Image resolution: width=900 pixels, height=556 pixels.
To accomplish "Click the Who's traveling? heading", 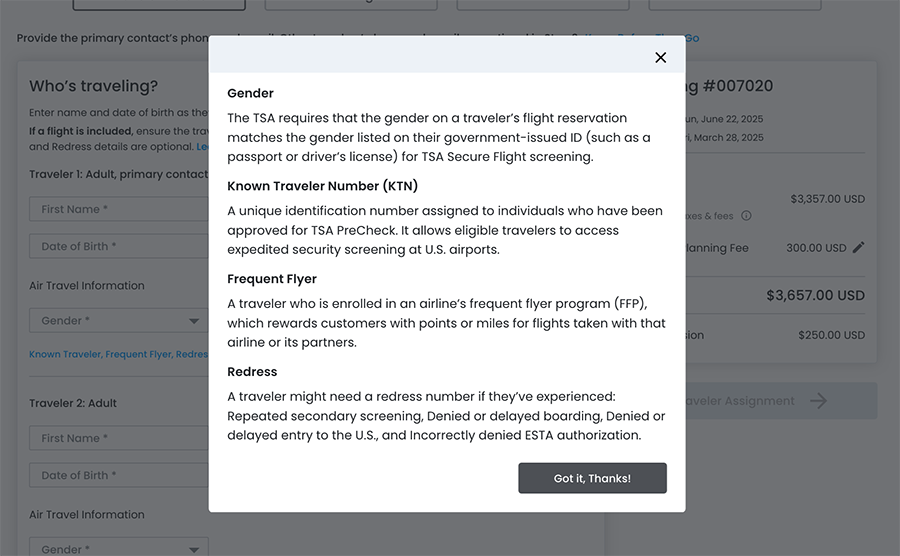I will coord(94,87).
